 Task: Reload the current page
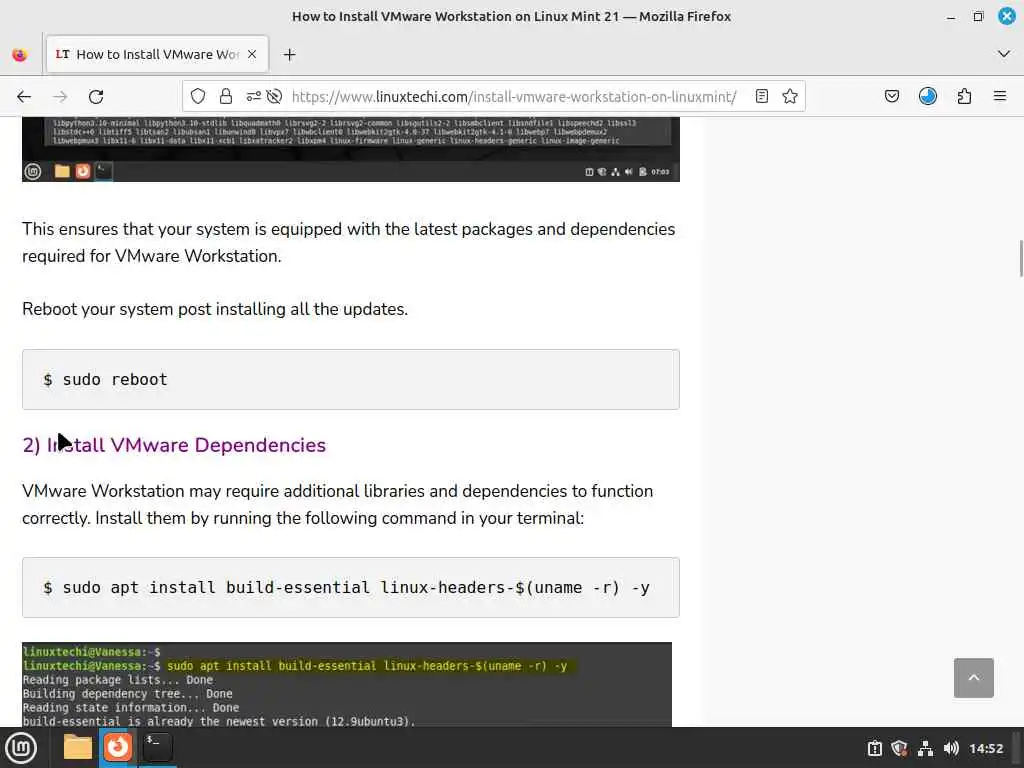click(x=96, y=97)
